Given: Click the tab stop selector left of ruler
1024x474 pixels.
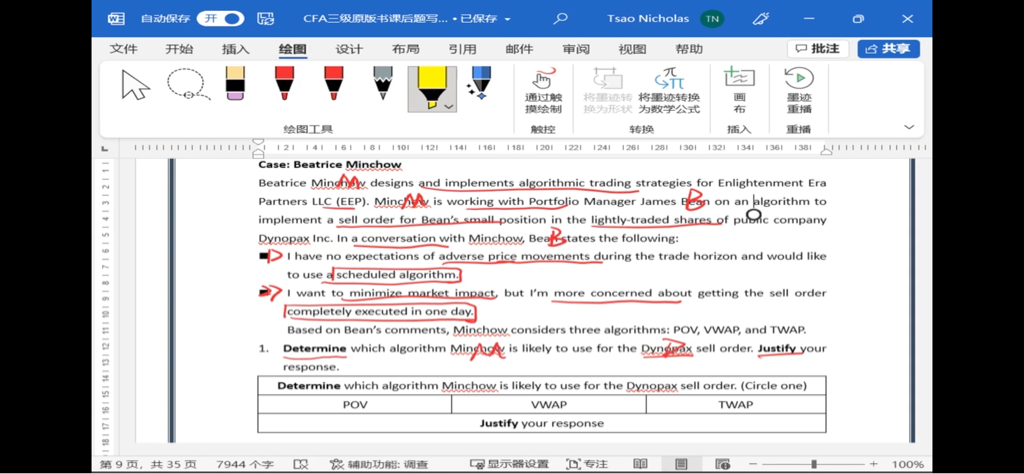Looking at the screenshot, I should tap(105, 148).
